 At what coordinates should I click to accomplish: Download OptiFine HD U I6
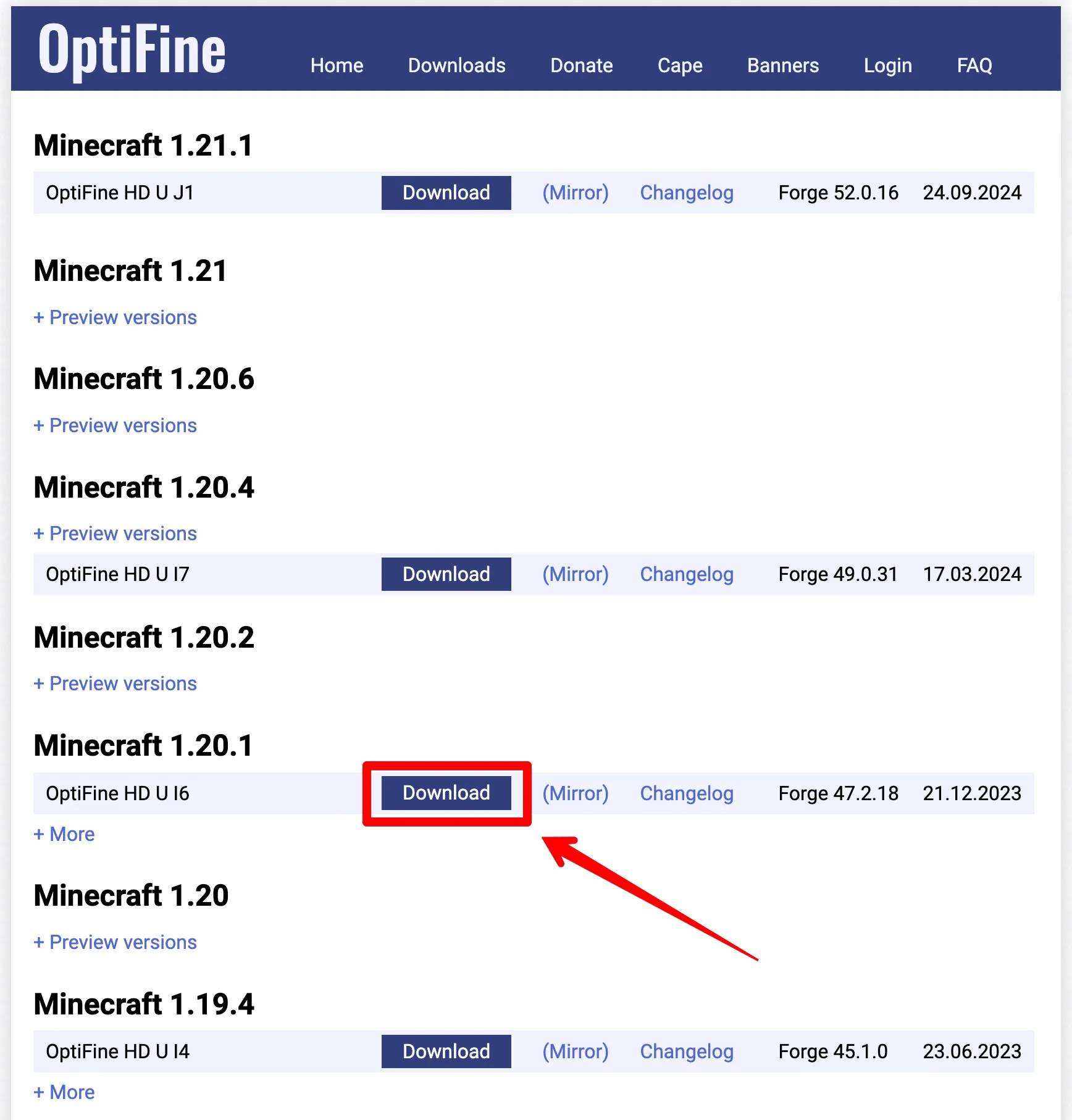click(x=446, y=793)
